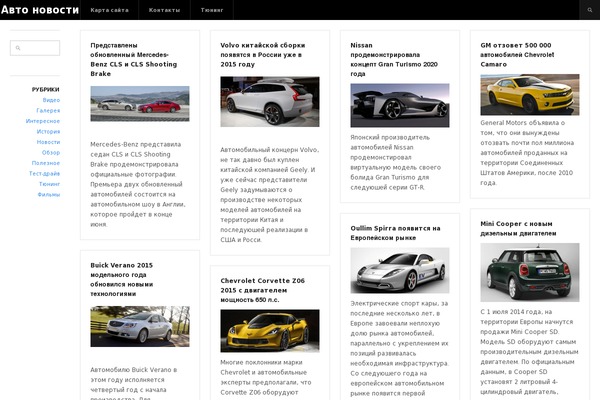Select the Фильмы category link
This screenshot has width=600, height=400.
click(49, 194)
